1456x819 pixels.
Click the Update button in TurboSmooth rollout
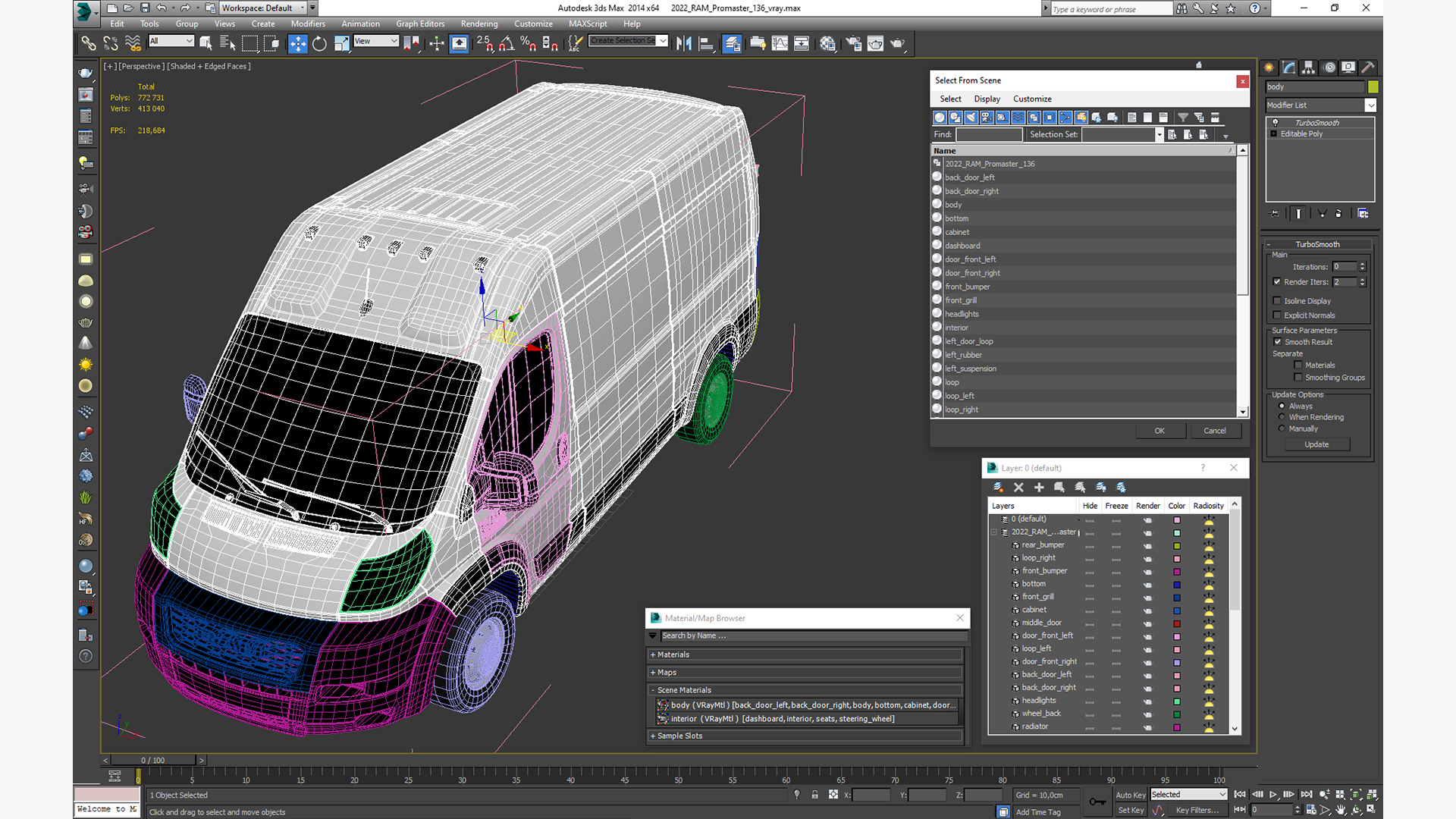[1316, 444]
